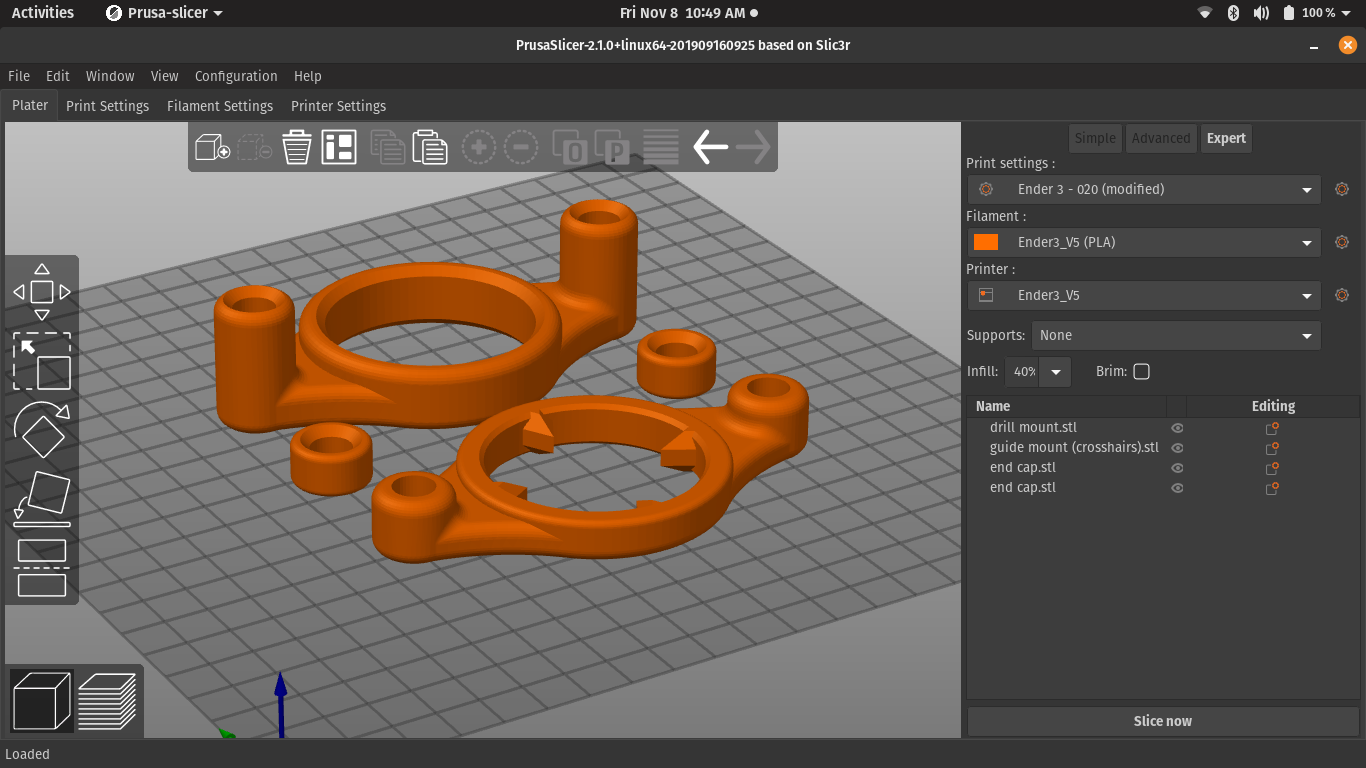Switch to sliced layers preview icon

tap(106, 700)
